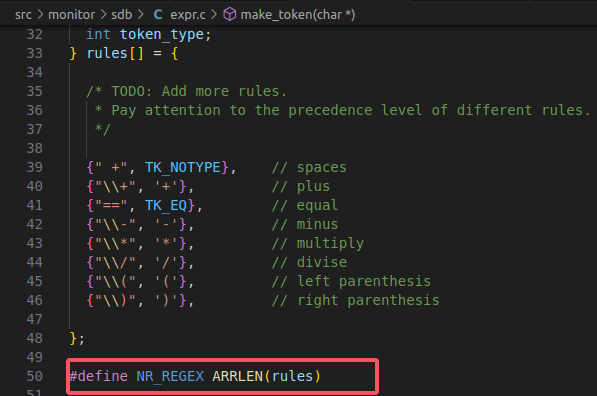This screenshot has height=396, width=597.
Task: Click the cube symbol icon before make_token
Action: [229, 15]
